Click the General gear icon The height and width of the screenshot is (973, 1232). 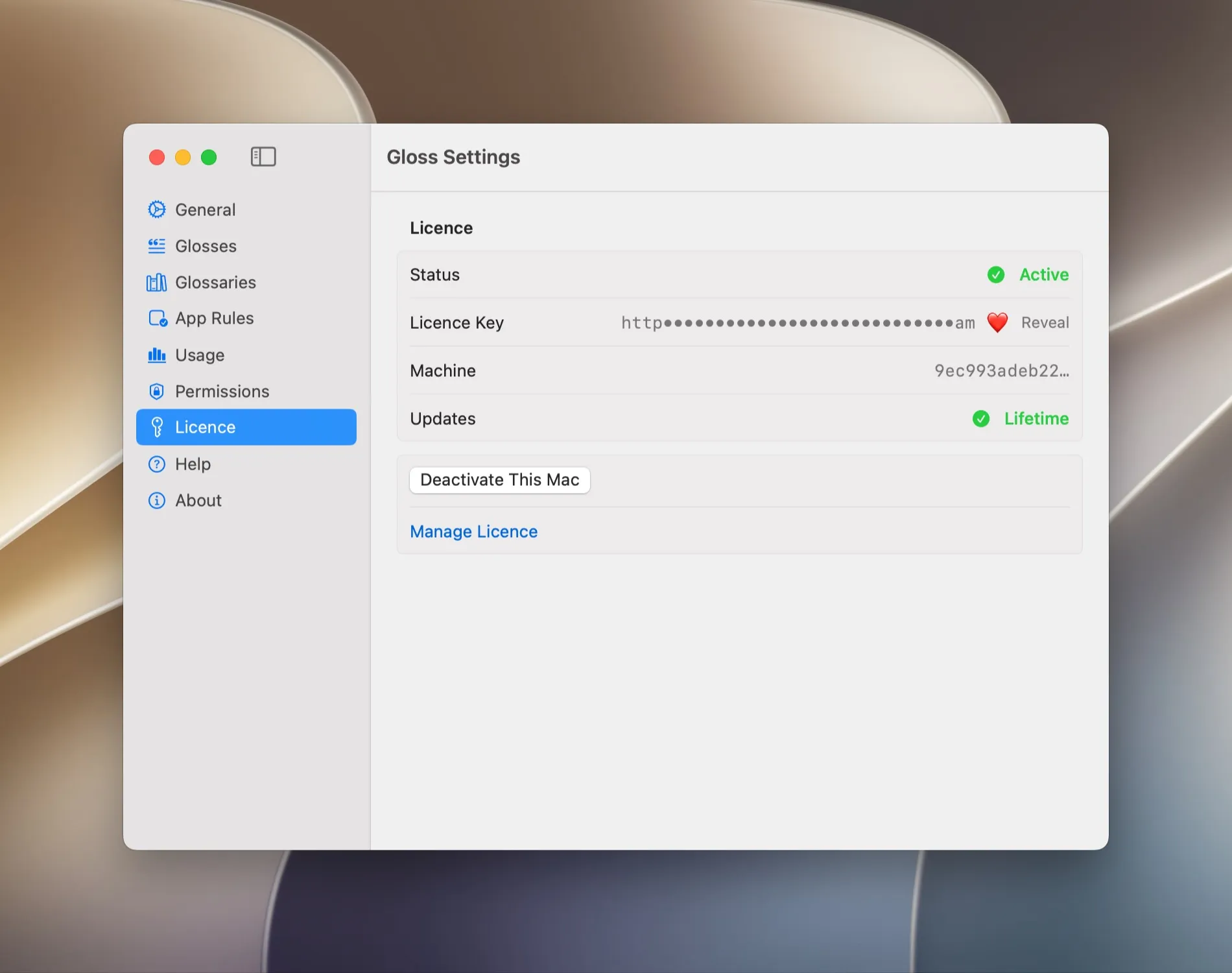click(x=157, y=210)
